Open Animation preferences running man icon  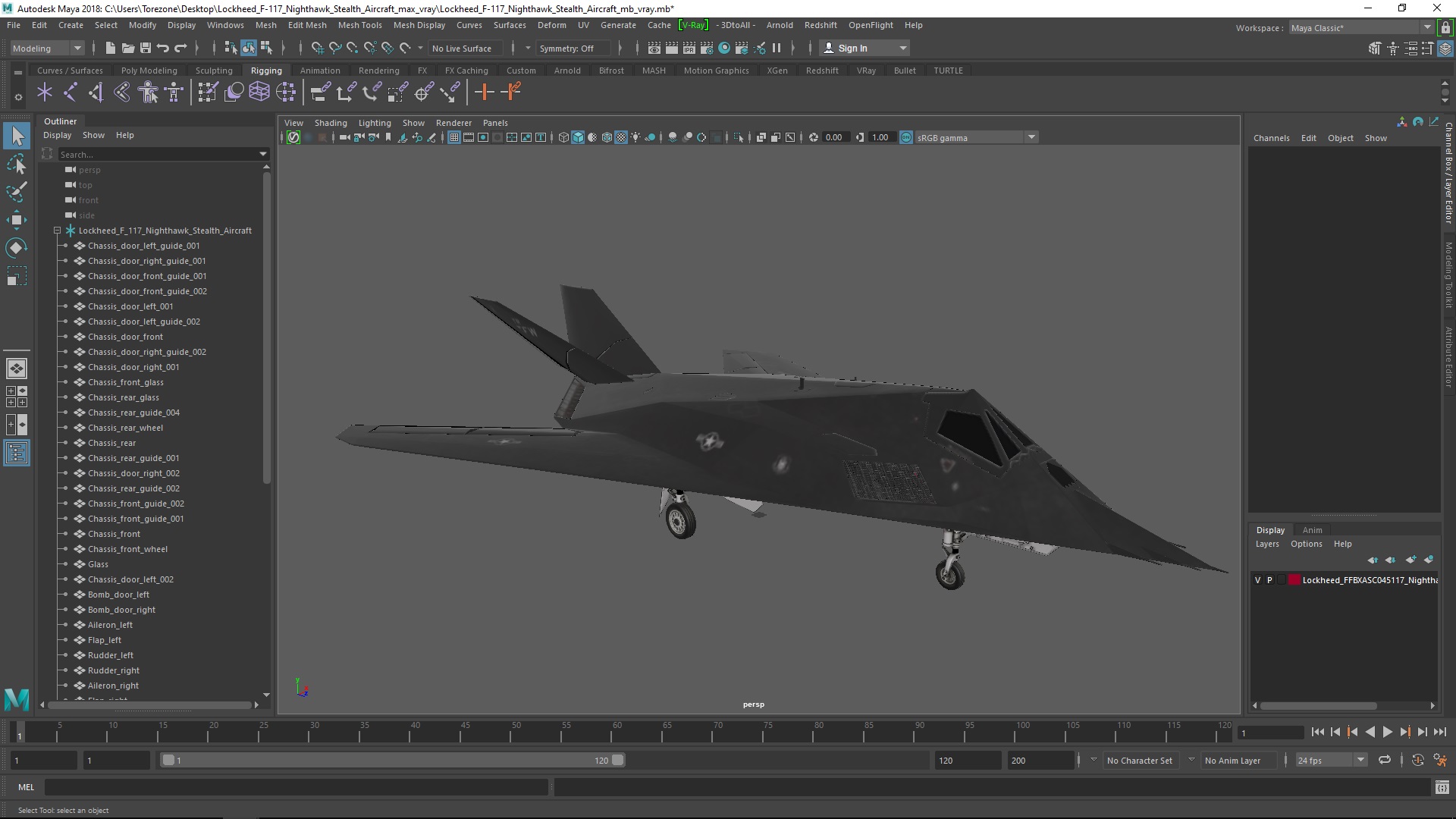pyautogui.click(x=1440, y=760)
